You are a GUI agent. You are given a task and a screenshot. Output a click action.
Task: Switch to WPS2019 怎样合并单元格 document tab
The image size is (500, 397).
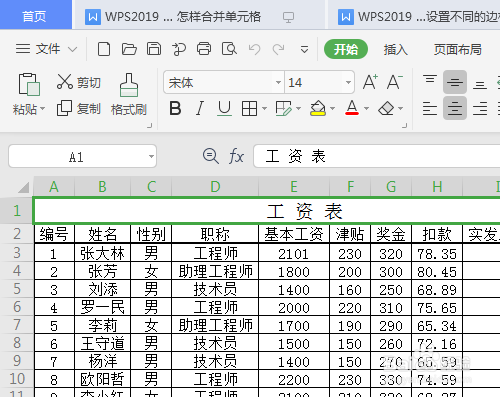coord(199,16)
